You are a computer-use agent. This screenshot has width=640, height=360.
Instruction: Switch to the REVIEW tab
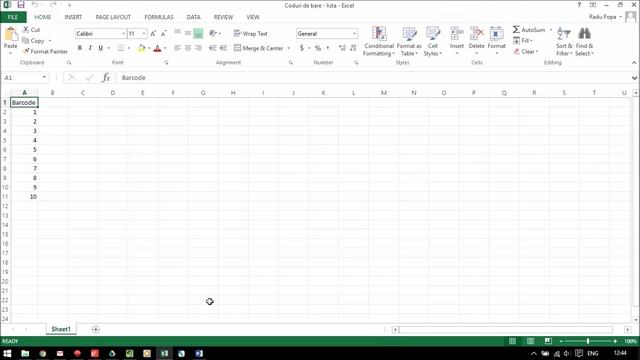point(223,17)
